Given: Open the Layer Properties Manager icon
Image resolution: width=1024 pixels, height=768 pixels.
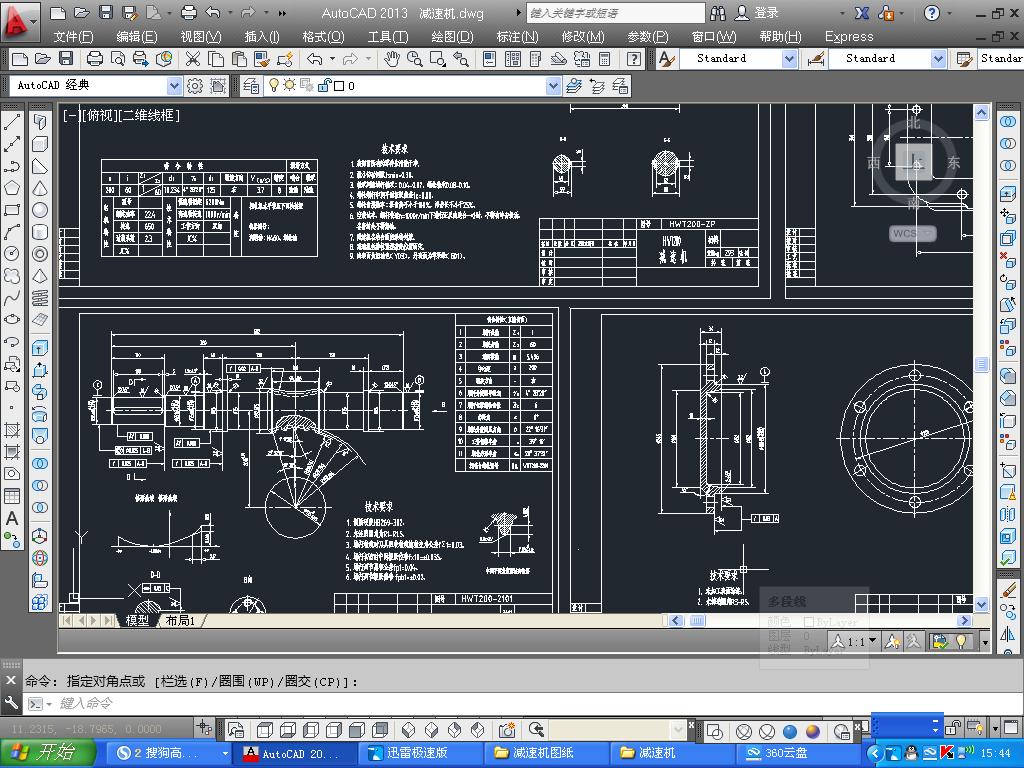Looking at the screenshot, I should [x=251, y=86].
